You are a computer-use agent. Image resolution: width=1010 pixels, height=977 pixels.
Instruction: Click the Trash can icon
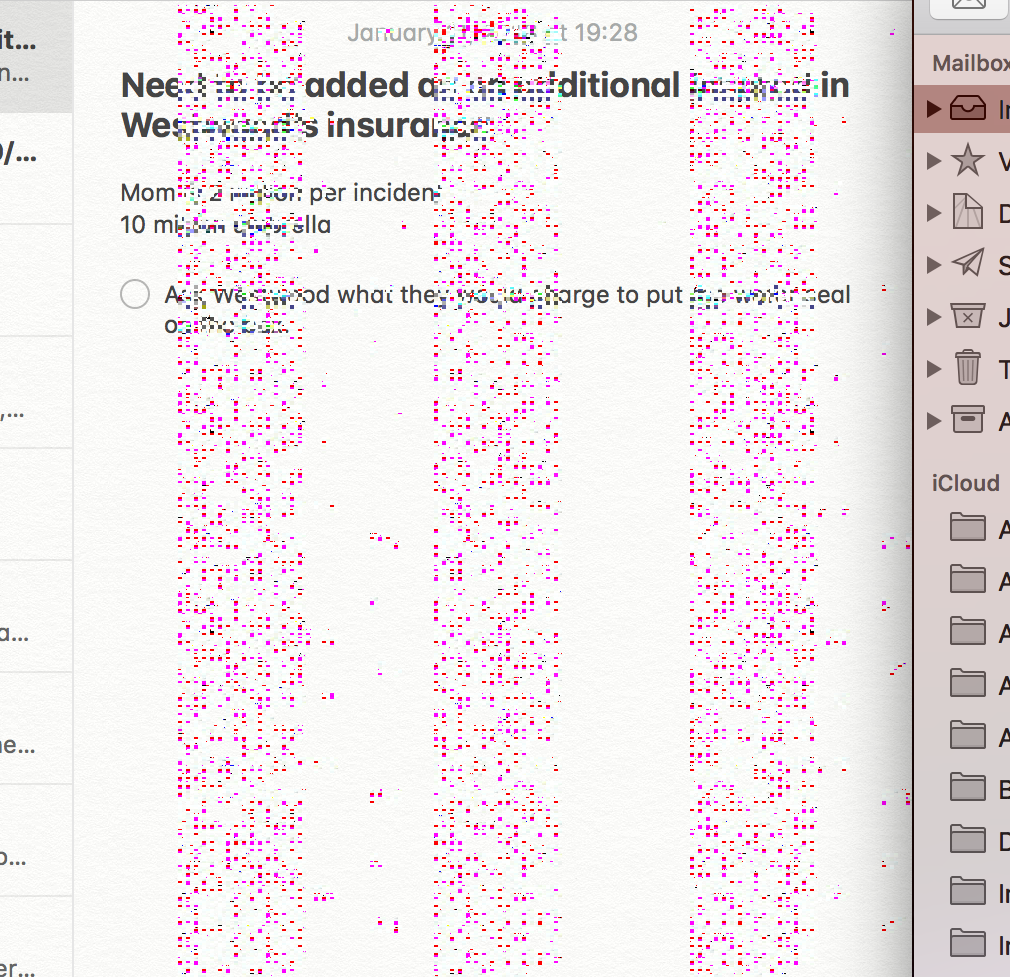click(x=967, y=369)
